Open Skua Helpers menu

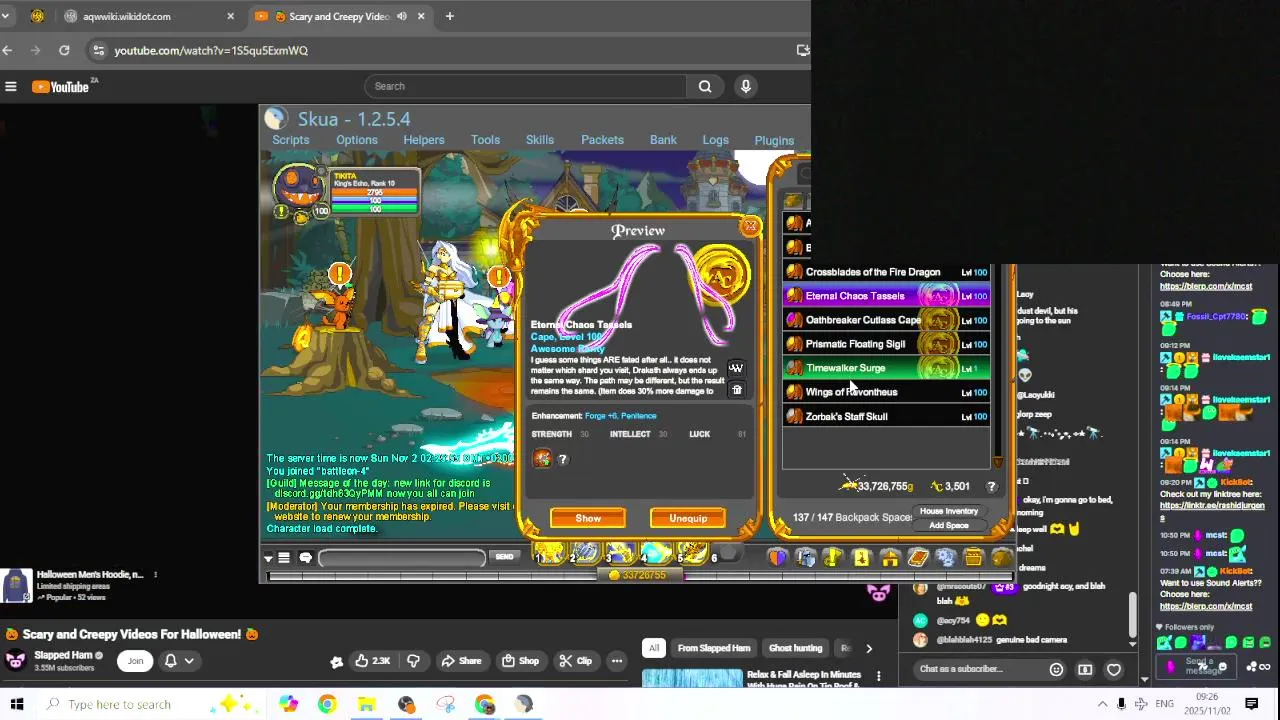pyautogui.click(x=424, y=140)
